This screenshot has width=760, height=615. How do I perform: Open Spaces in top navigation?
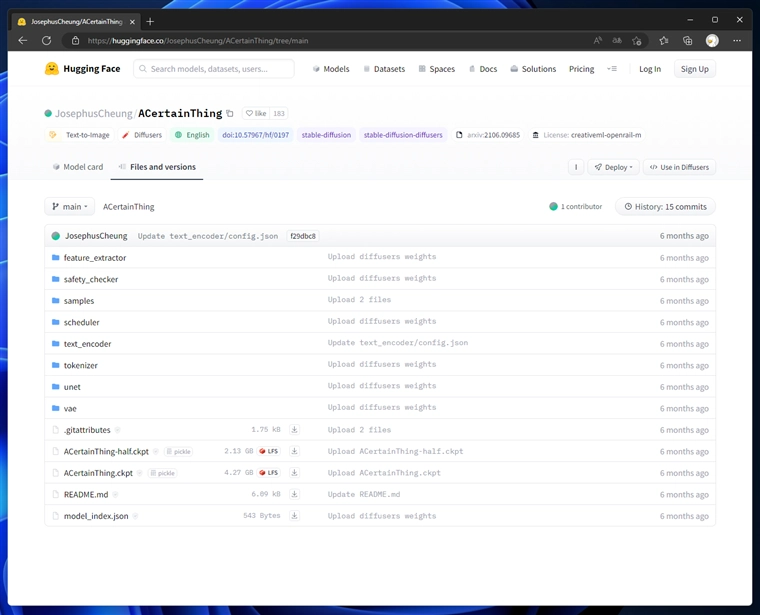[x=437, y=69]
